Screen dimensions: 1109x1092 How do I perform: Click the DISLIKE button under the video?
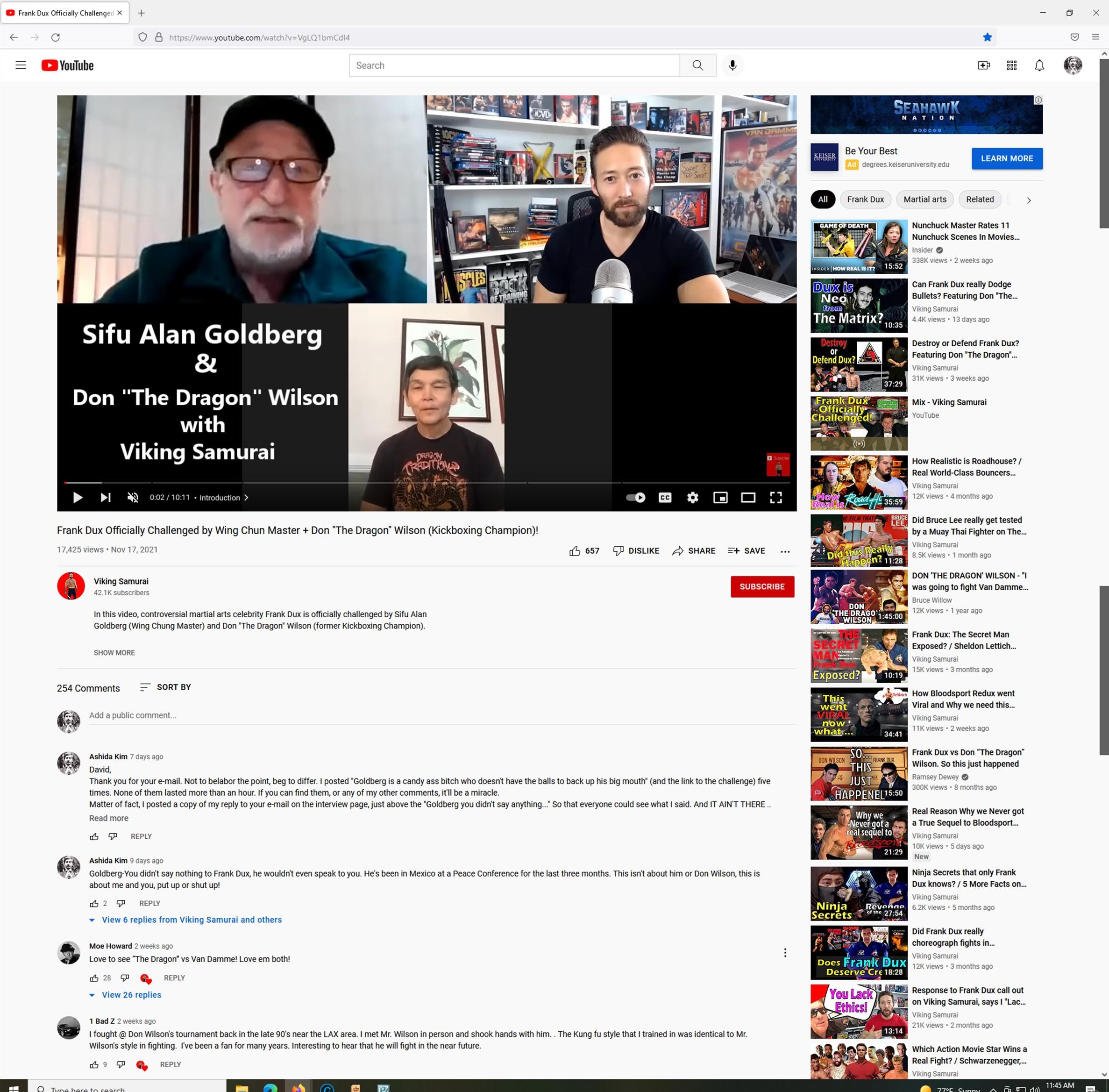click(636, 550)
